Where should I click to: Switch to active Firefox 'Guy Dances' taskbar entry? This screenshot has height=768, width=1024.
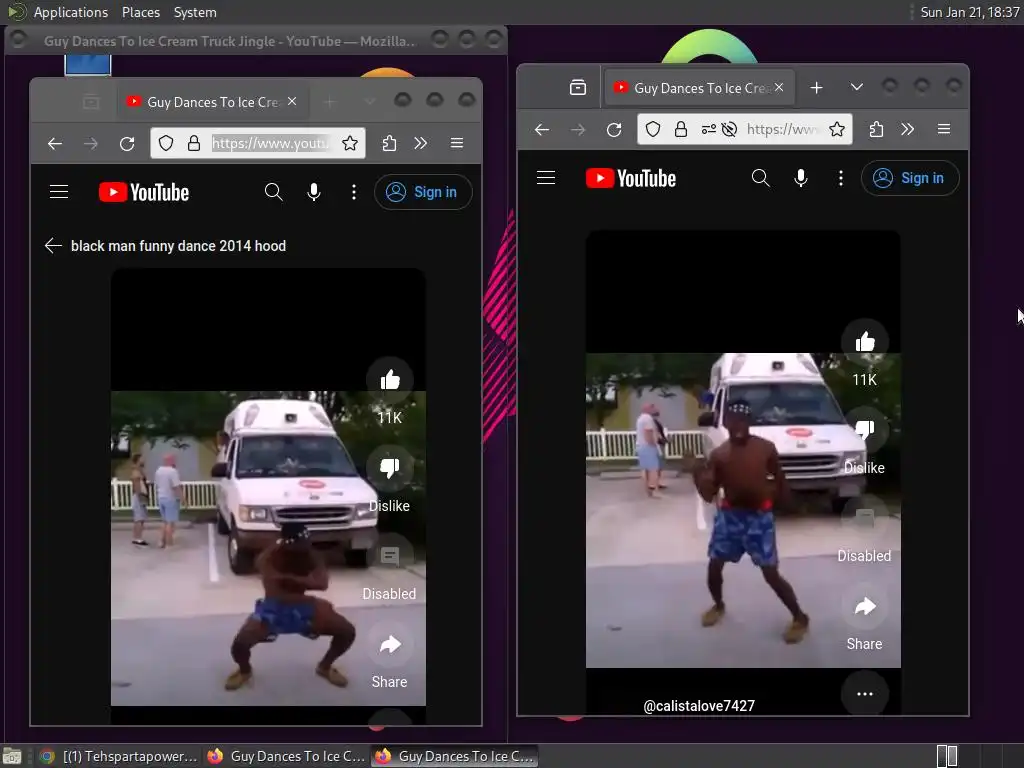[455, 756]
